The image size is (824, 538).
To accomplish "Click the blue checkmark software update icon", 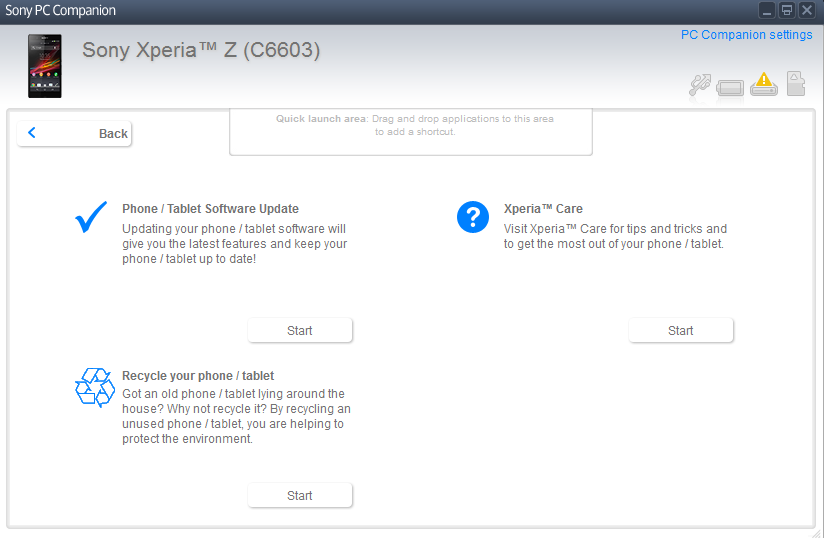I will point(91,217).
